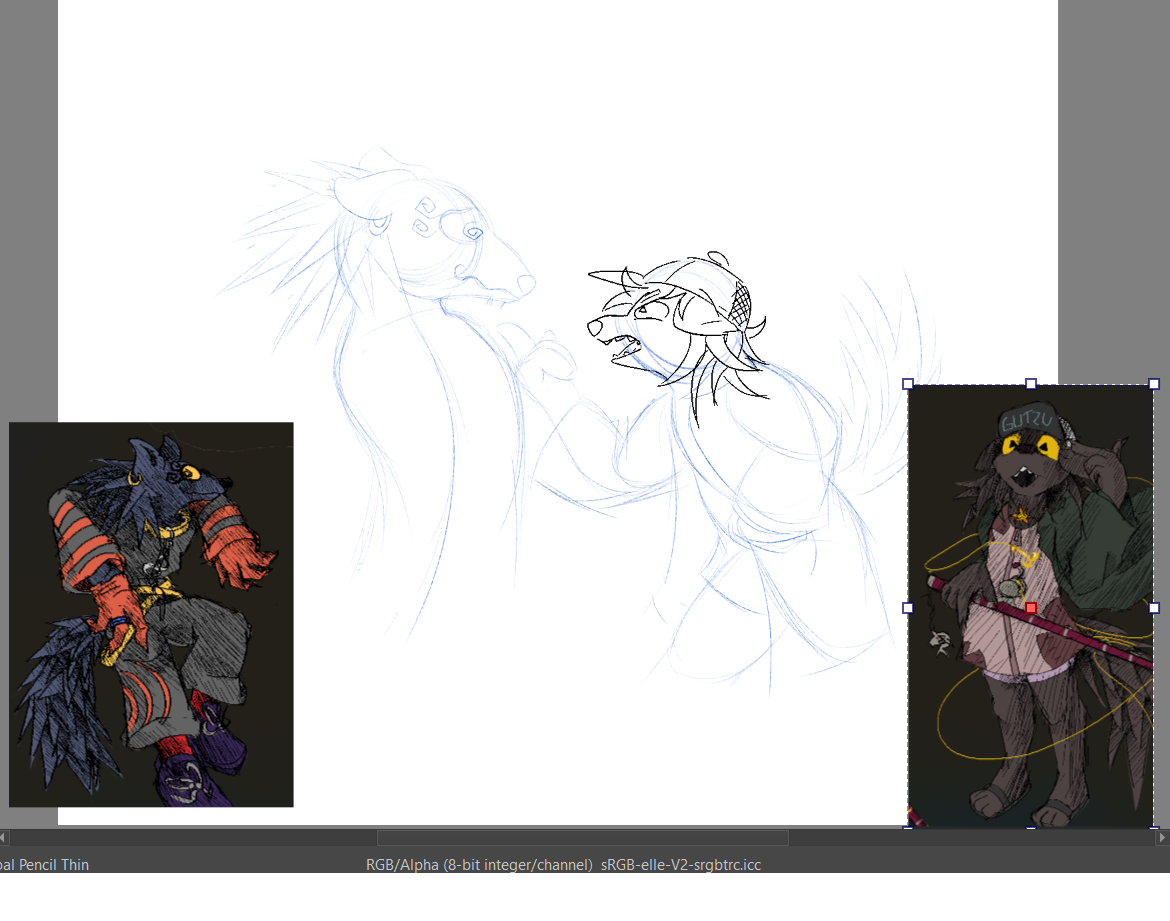Click the left-middle transform handle of the selected image

click(908, 608)
